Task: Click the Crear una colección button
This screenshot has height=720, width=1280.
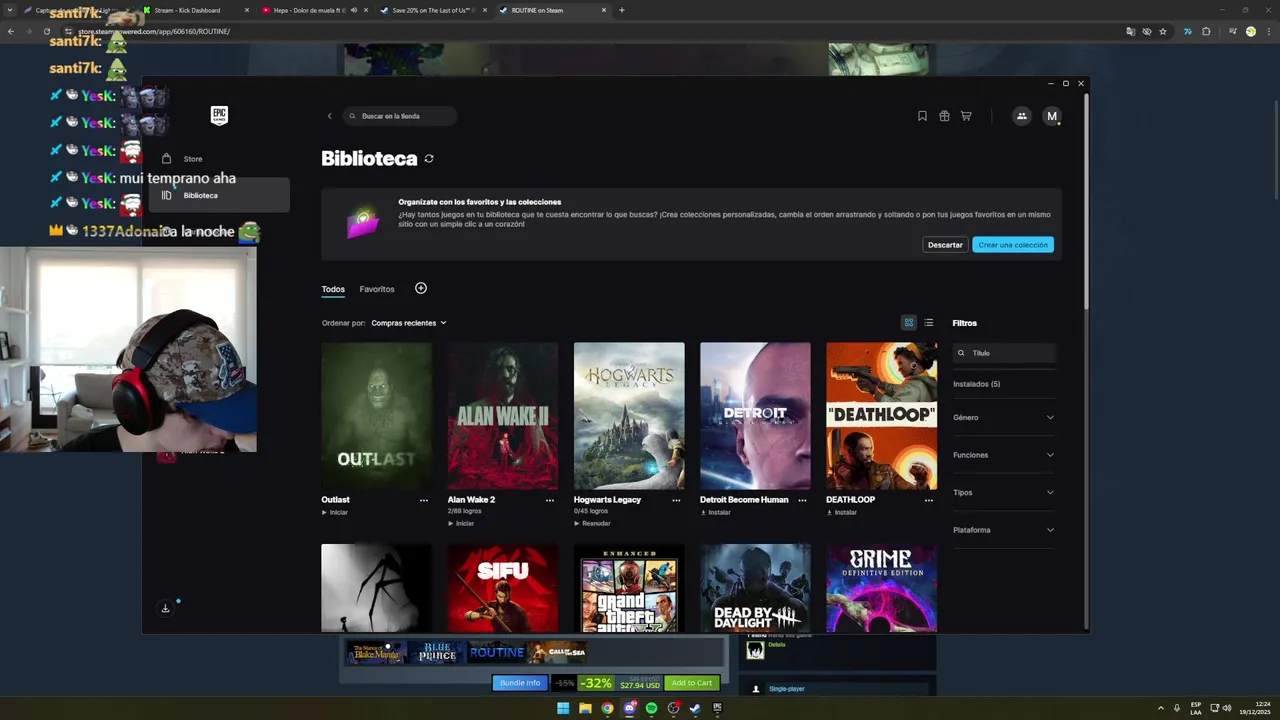Action: click(x=1013, y=245)
